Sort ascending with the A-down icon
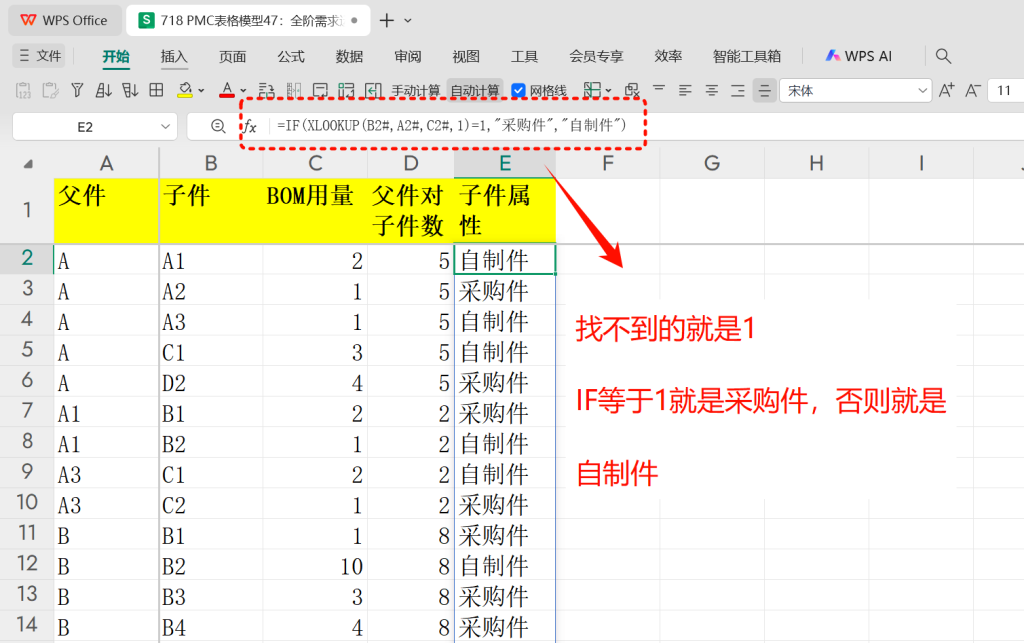 pyautogui.click(x=103, y=90)
